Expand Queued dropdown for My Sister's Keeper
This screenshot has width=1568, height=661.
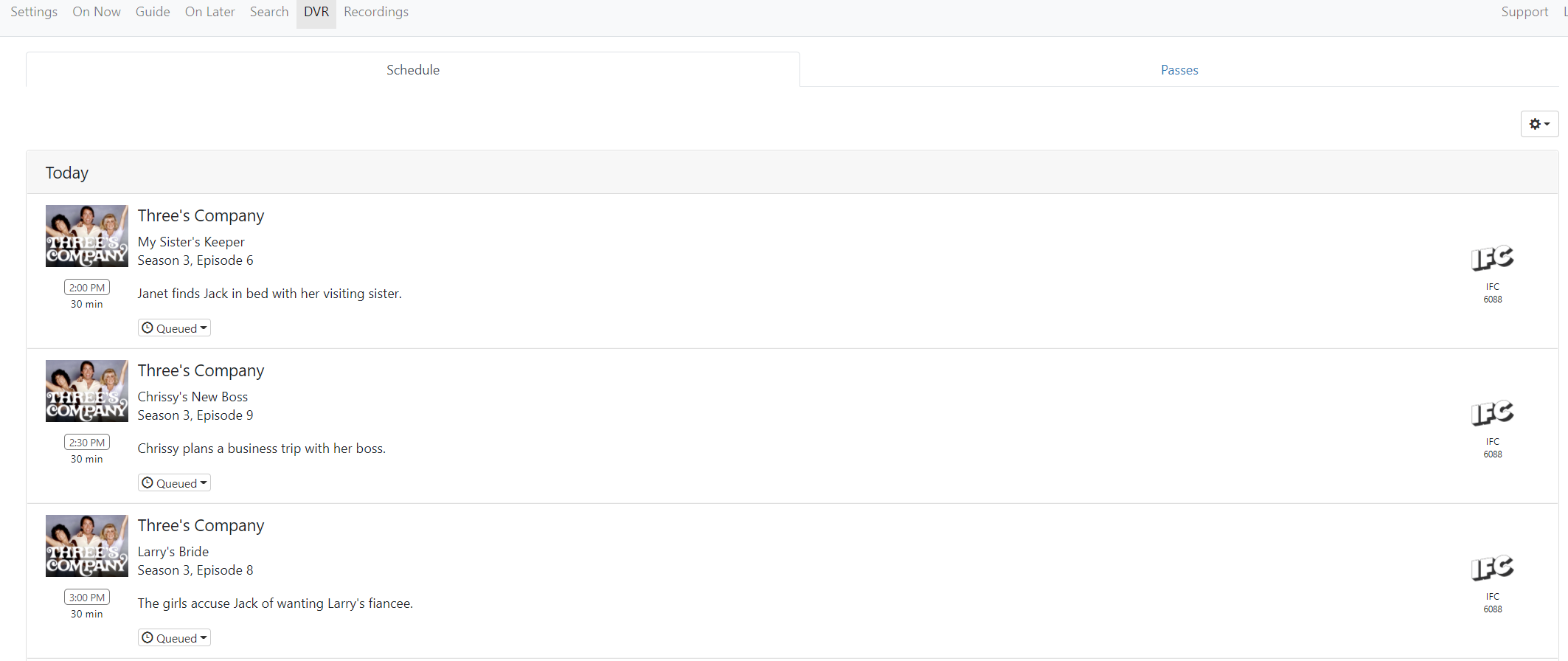pos(174,328)
